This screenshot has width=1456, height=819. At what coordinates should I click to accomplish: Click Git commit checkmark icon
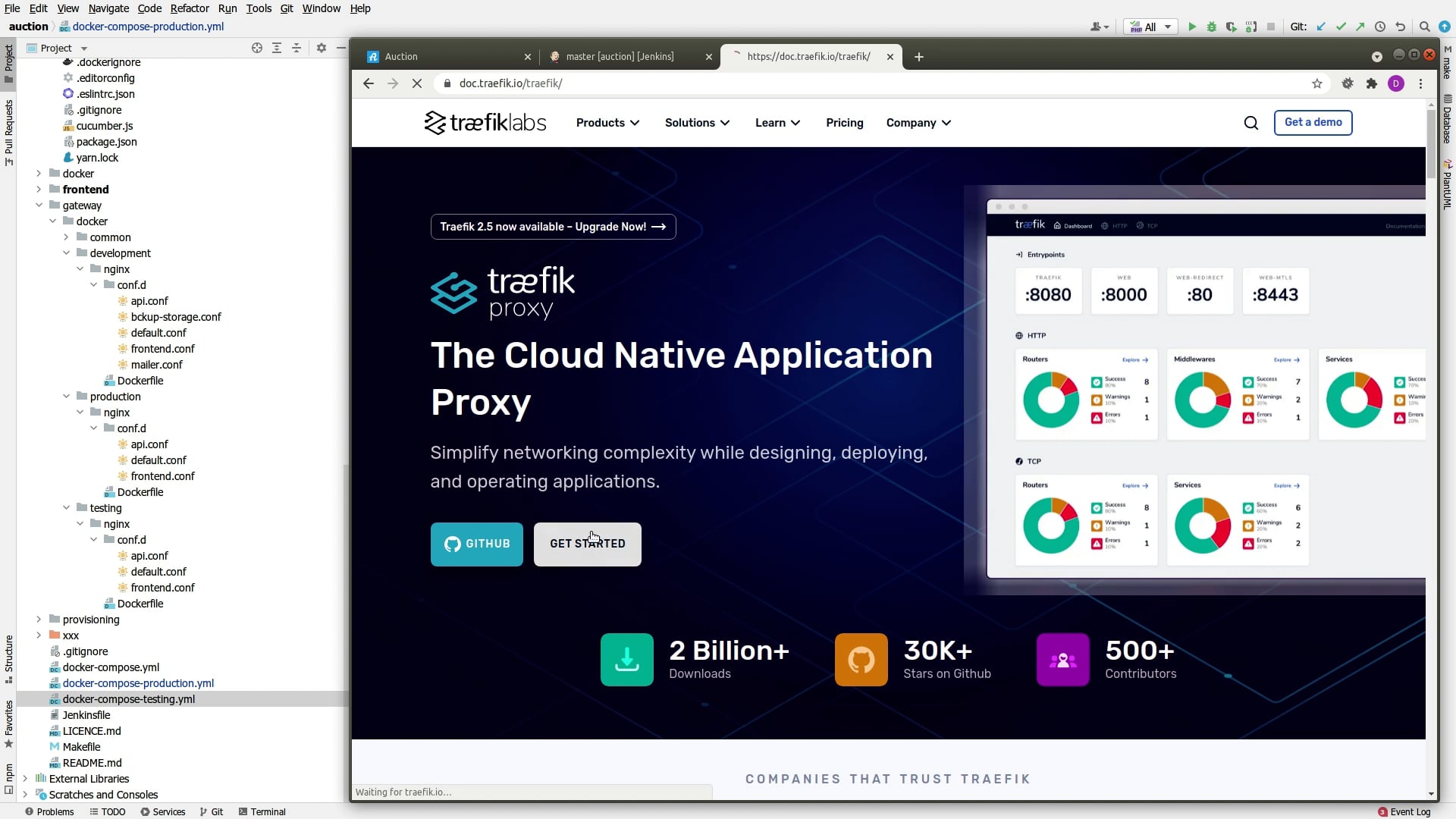(x=1341, y=27)
